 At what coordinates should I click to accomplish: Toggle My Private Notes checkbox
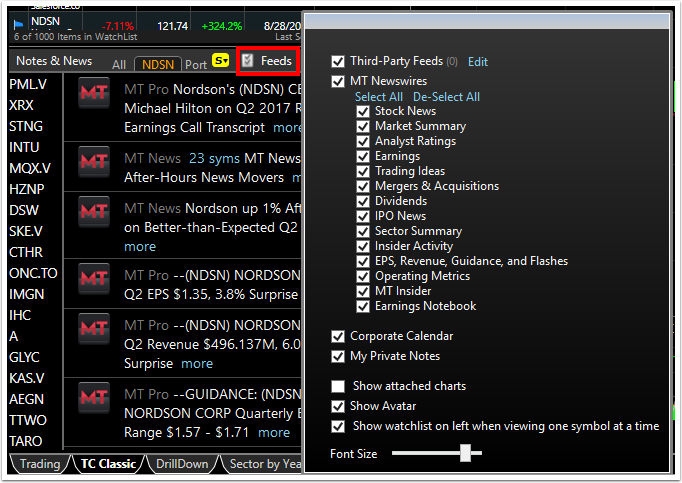tap(338, 356)
